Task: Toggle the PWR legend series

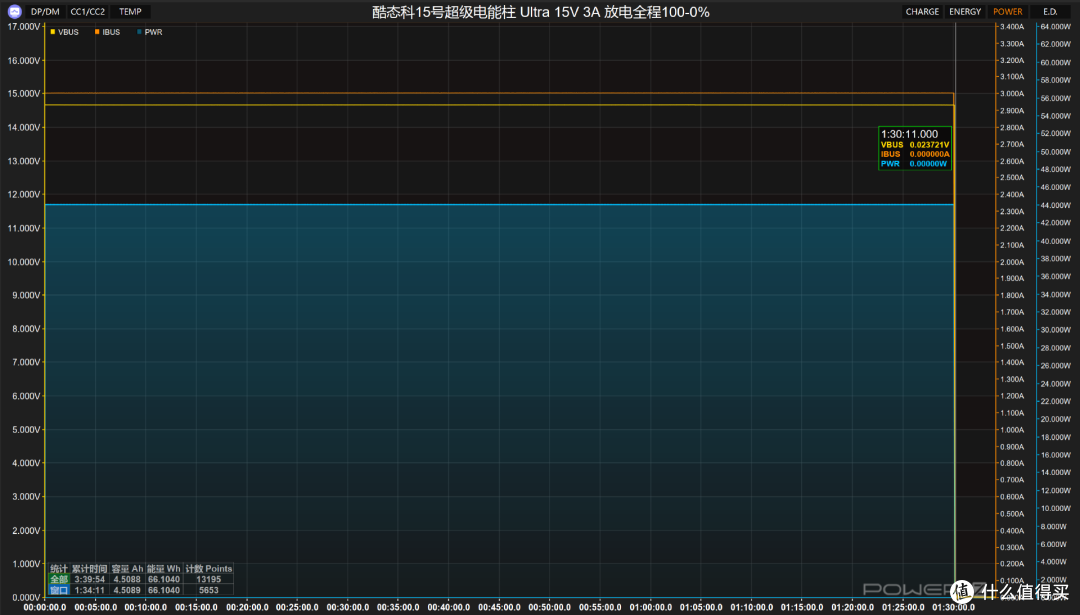Action: [150, 32]
